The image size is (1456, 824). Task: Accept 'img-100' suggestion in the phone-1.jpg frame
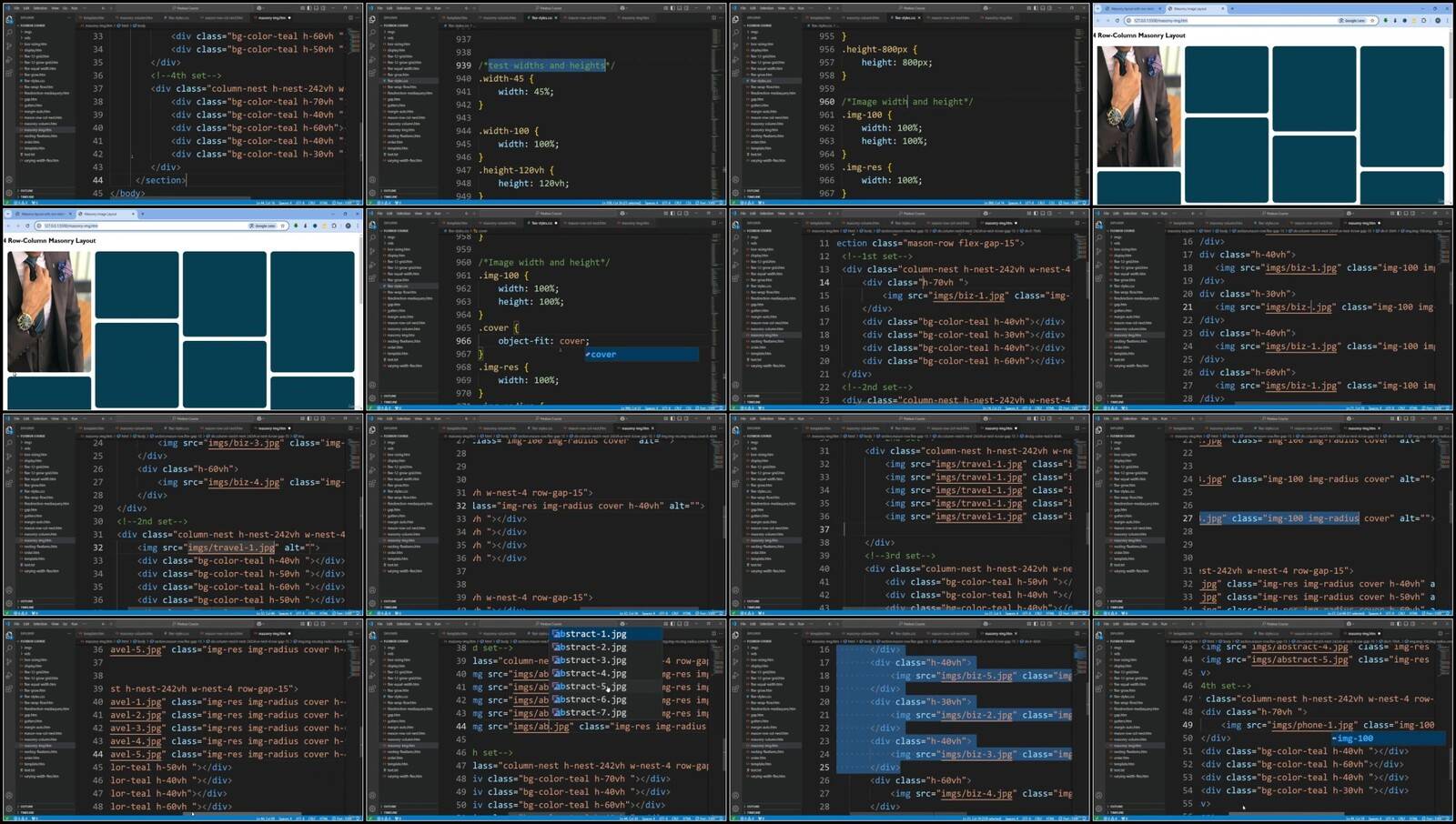(1388, 739)
